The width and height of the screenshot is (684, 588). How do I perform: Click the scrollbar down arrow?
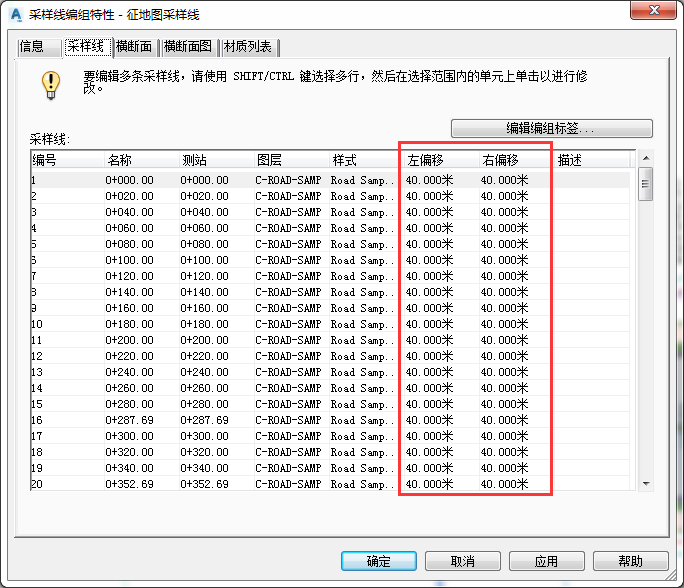pyautogui.click(x=646, y=483)
